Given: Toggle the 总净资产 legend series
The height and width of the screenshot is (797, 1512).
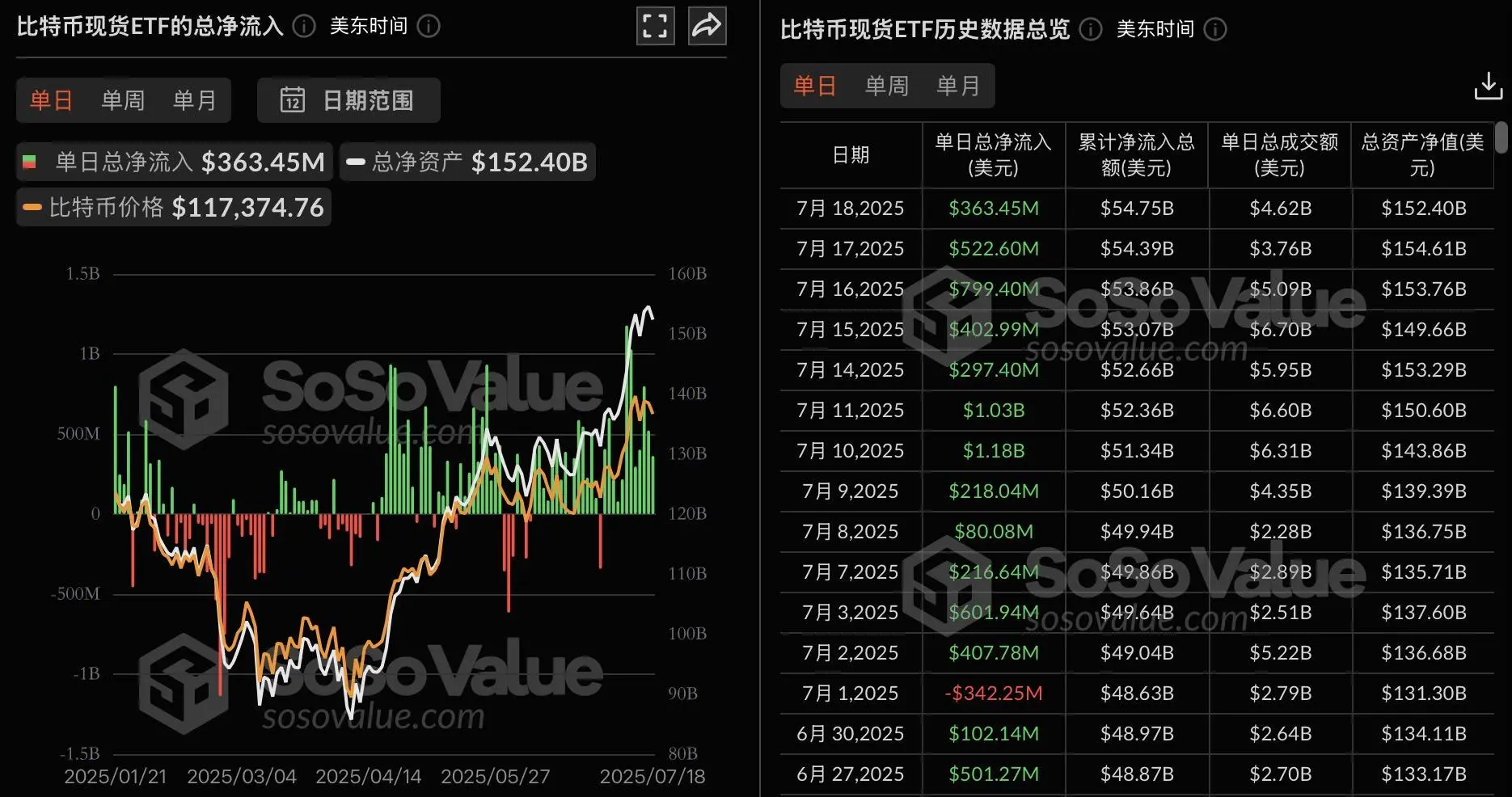Looking at the screenshot, I should pyautogui.click(x=467, y=161).
